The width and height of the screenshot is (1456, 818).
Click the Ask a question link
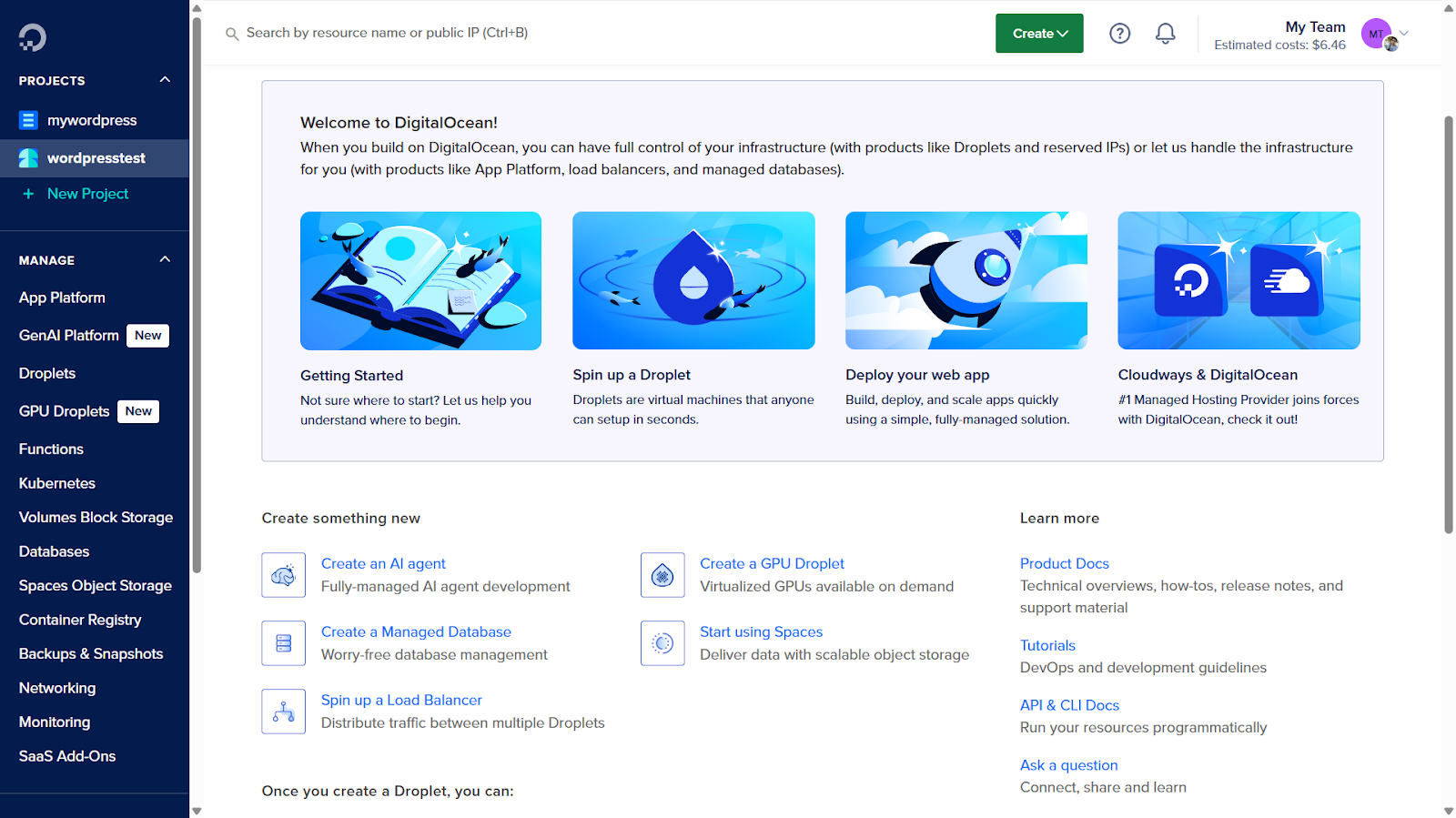point(1068,766)
